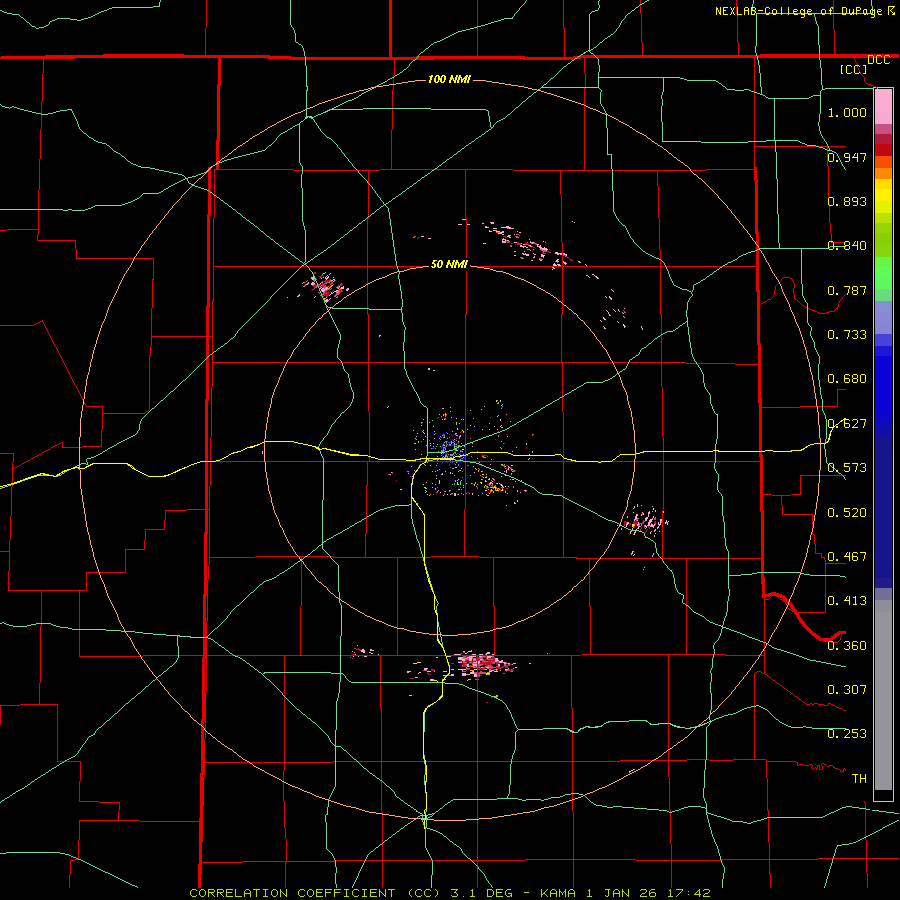Viewport: 900px width, 900px height.
Task: Click the 0.413 scale value
Action: tap(847, 601)
